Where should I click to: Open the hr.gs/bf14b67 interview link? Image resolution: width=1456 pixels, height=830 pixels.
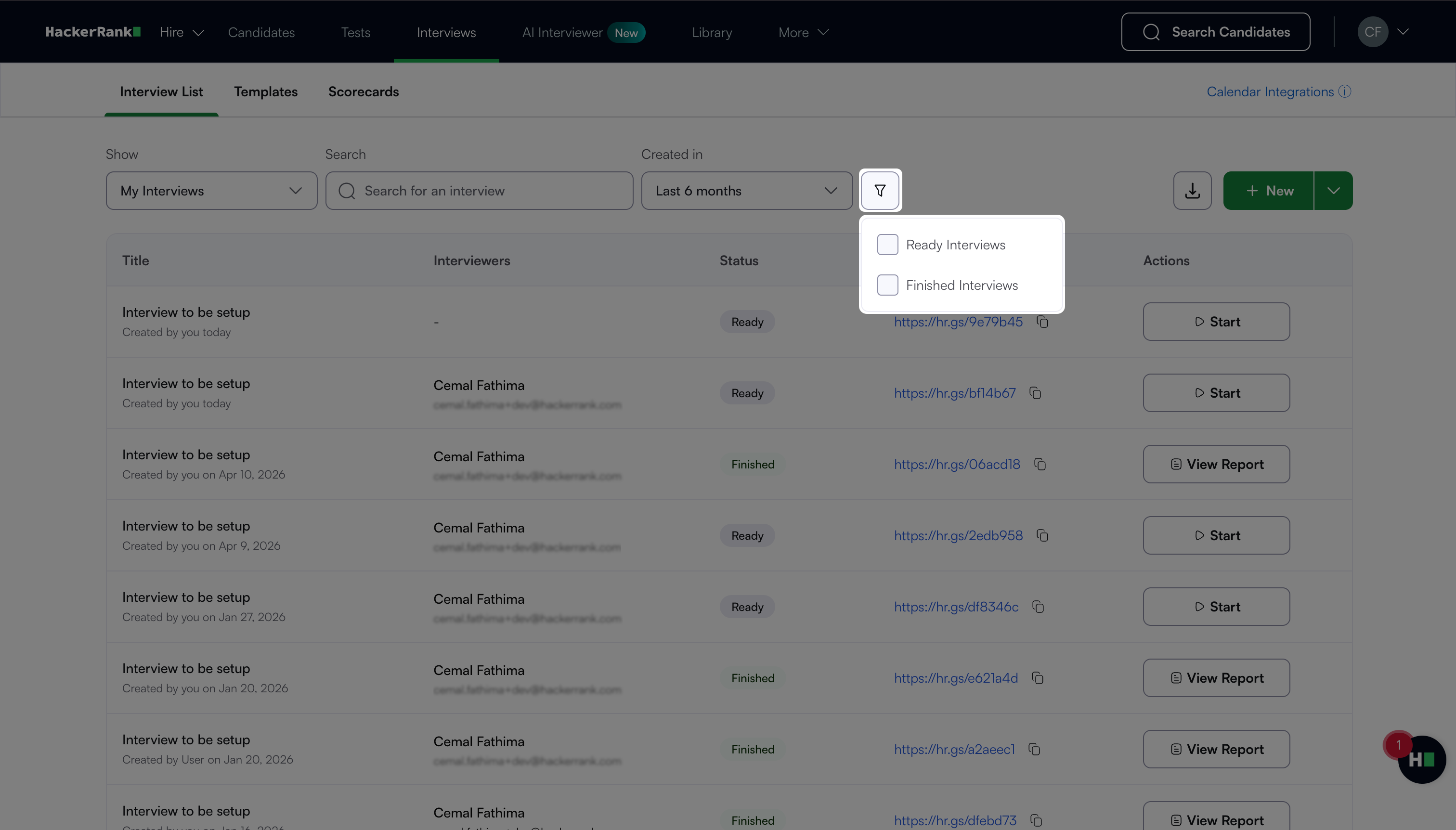pyautogui.click(x=954, y=393)
